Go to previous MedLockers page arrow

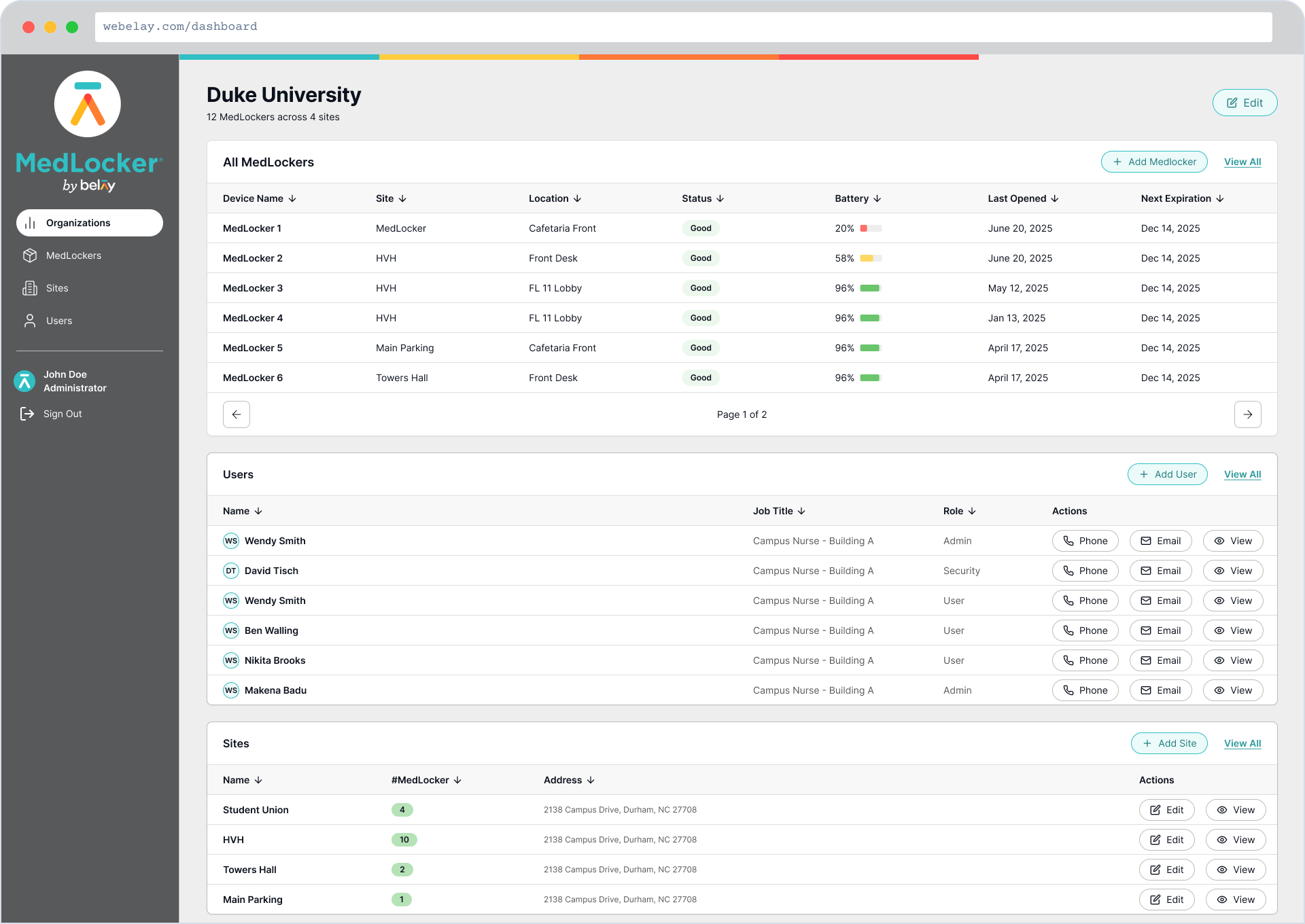point(237,414)
